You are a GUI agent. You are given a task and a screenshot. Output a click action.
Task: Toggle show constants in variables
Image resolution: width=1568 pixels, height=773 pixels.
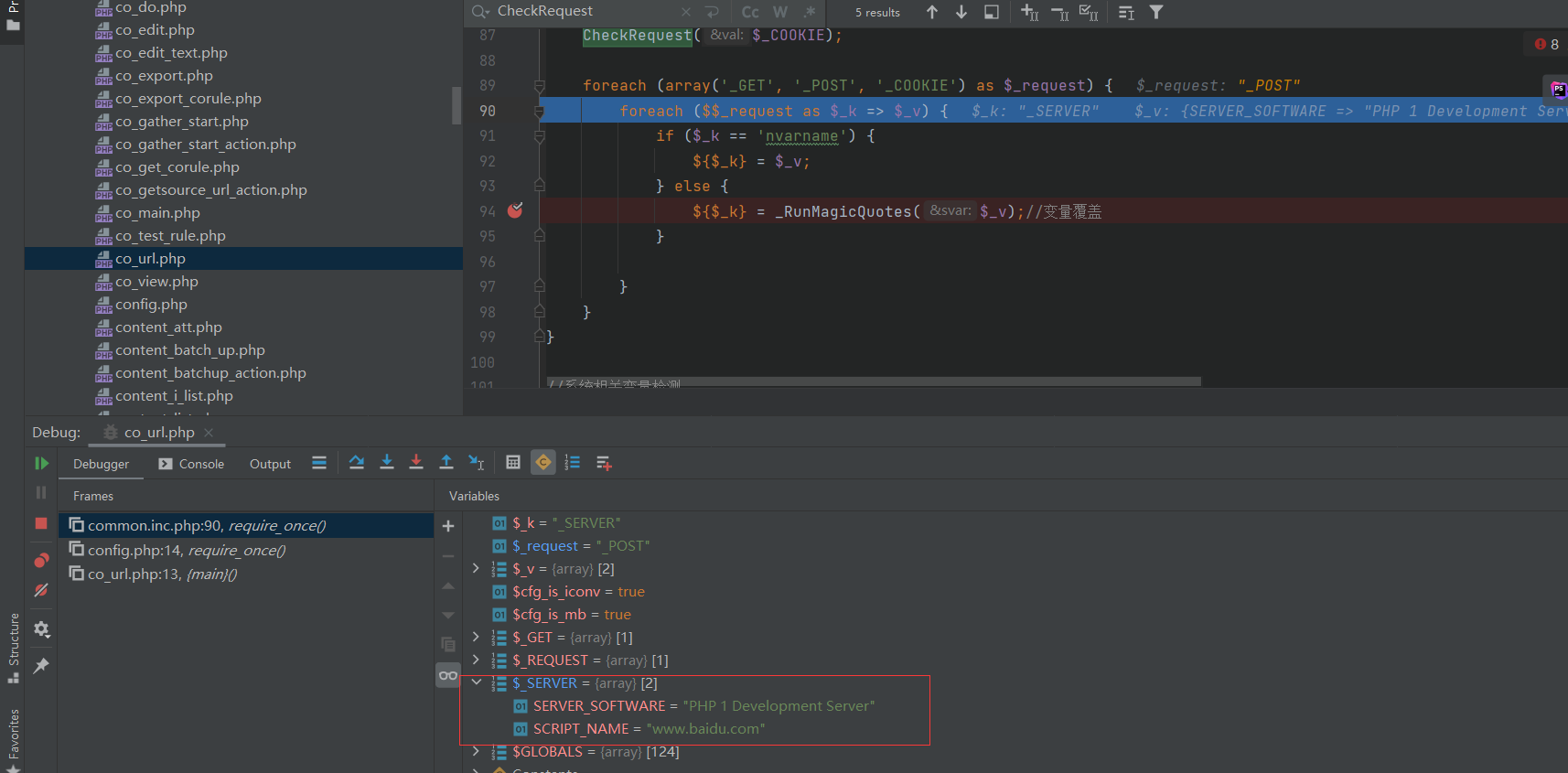543,463
